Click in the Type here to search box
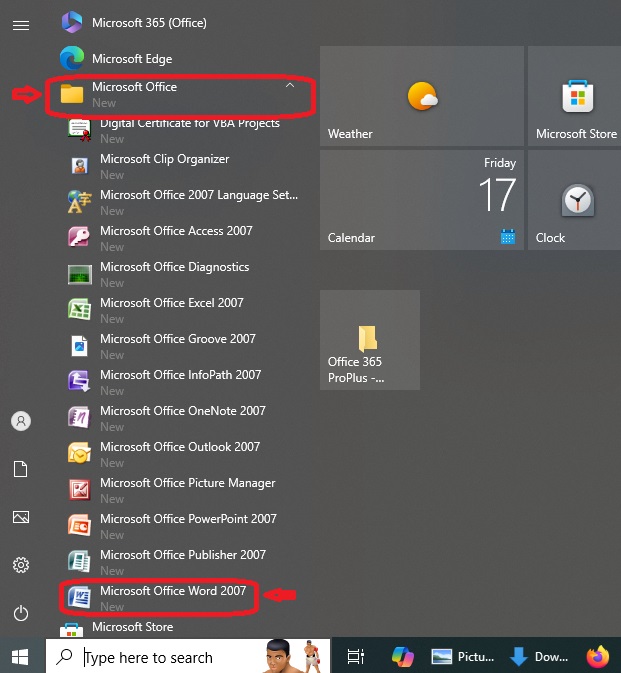This screenshot has width=621, height=673. (x=188, y=657)
